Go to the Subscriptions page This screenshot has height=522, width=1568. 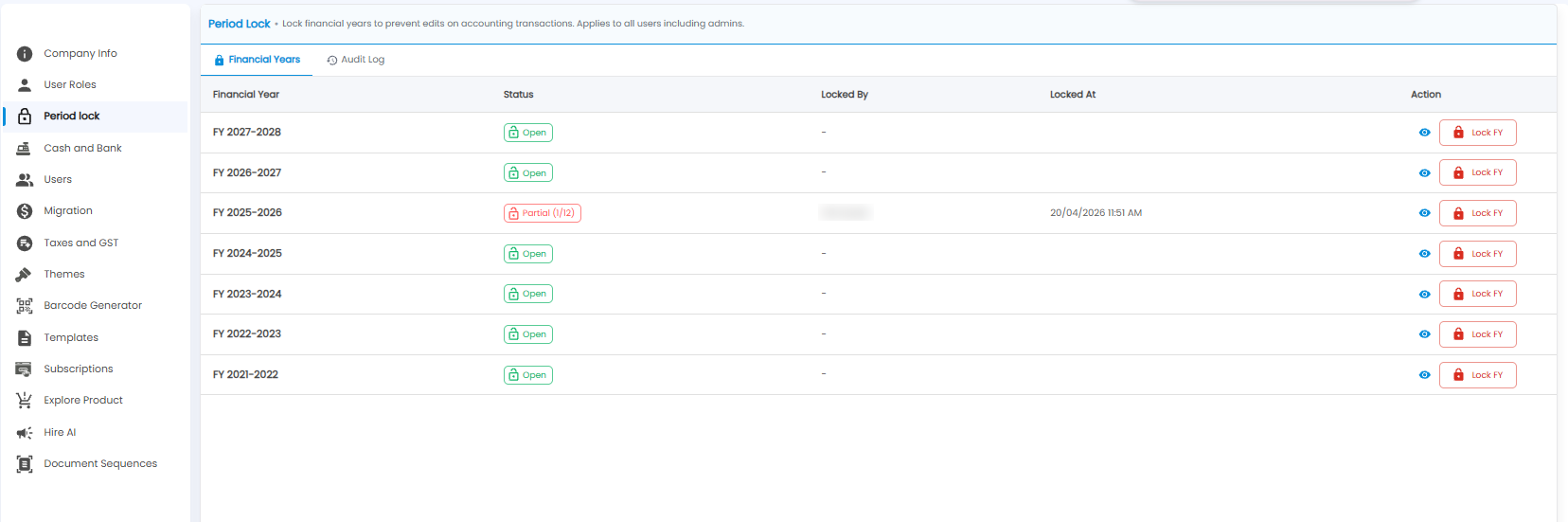[79, 369]
